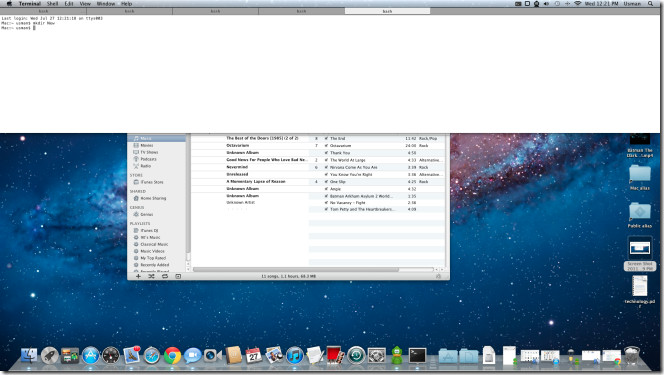Open Shell menu
664x375 pixels.
point(53,3)
